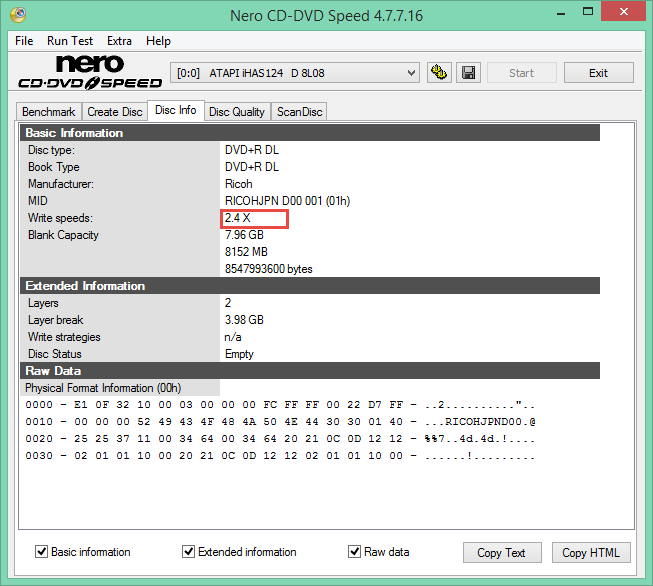This screenshot has height=586, width=653.
Task: Click the Start button
Action: point(521,73)
